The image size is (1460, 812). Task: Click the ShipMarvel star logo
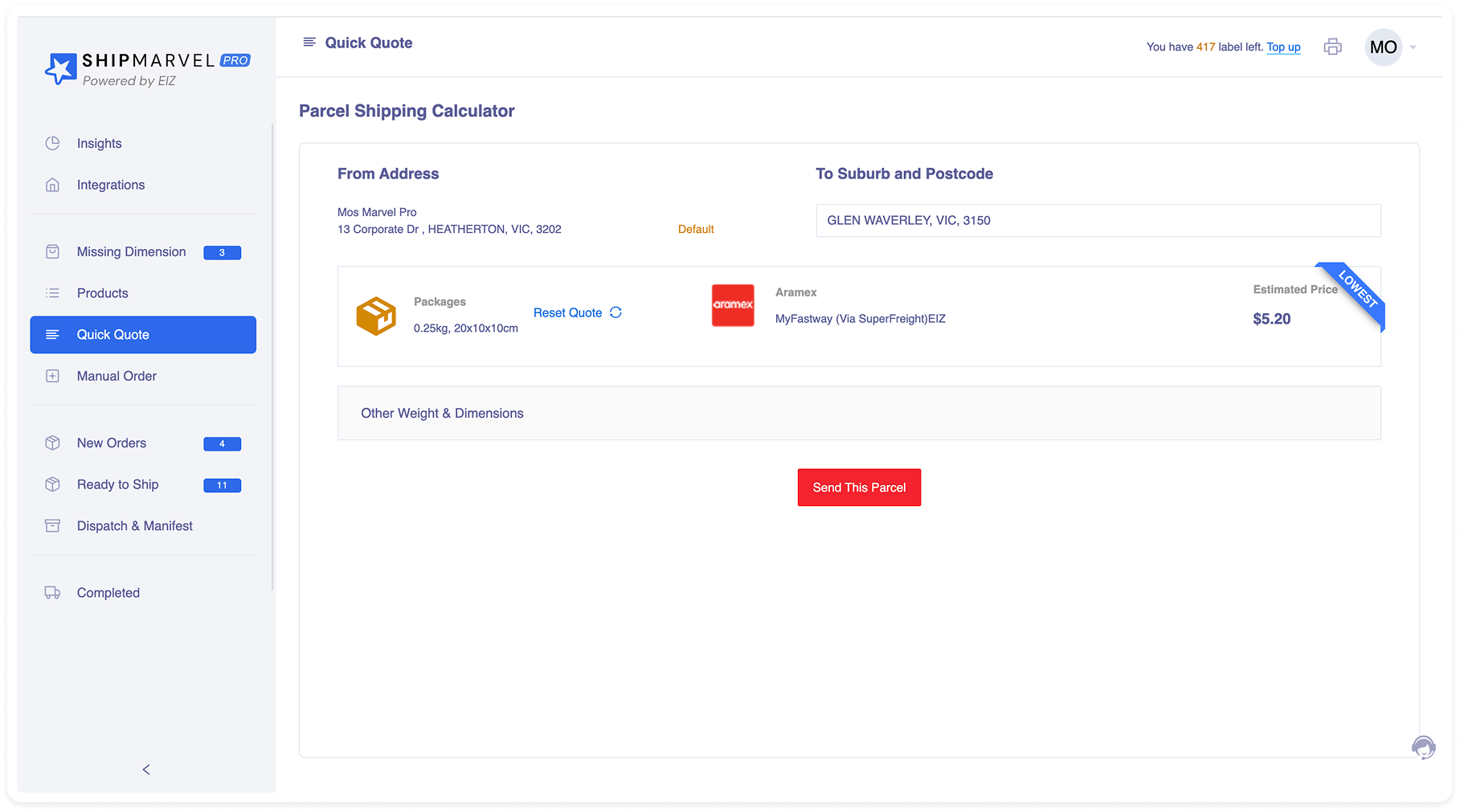(60, 69)
